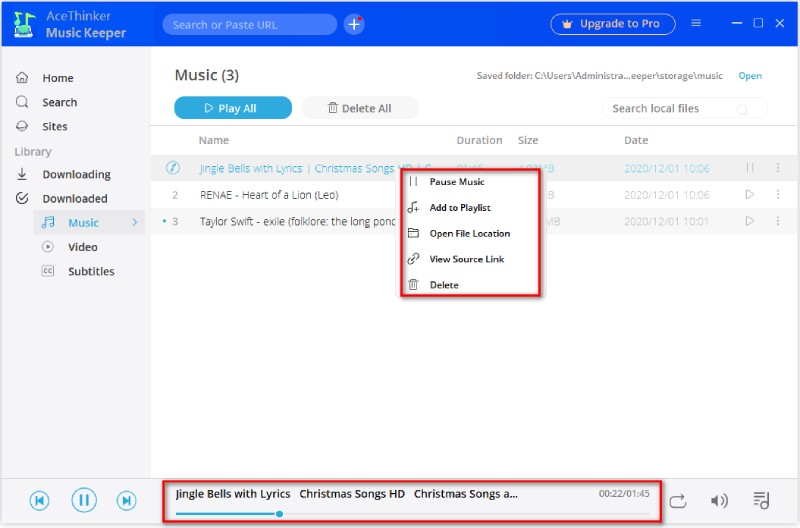Select RENAE - Heart of a Lion song
Screen dimensions: 800x528
point(269,195)
